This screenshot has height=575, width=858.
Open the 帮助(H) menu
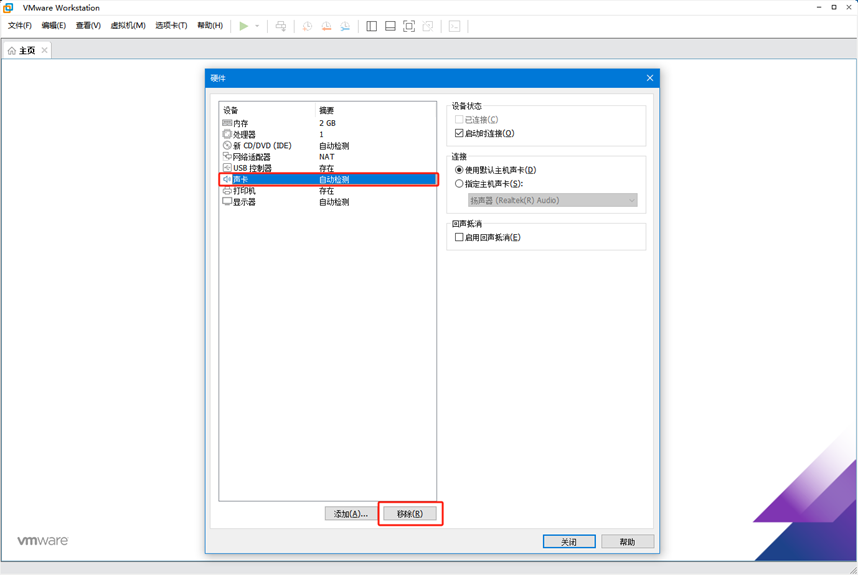[210, 26]
